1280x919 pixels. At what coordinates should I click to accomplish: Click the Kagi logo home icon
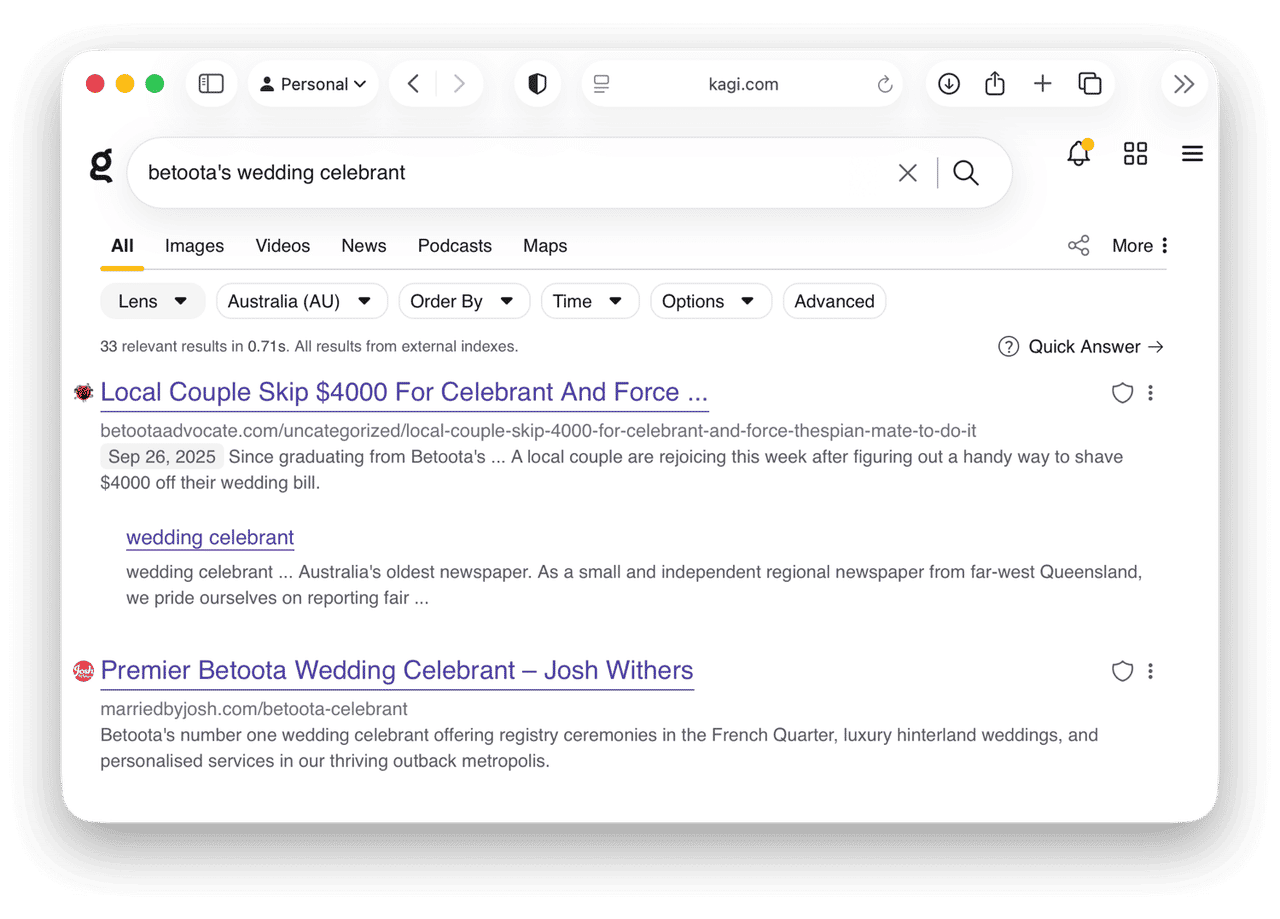point(101,166)
